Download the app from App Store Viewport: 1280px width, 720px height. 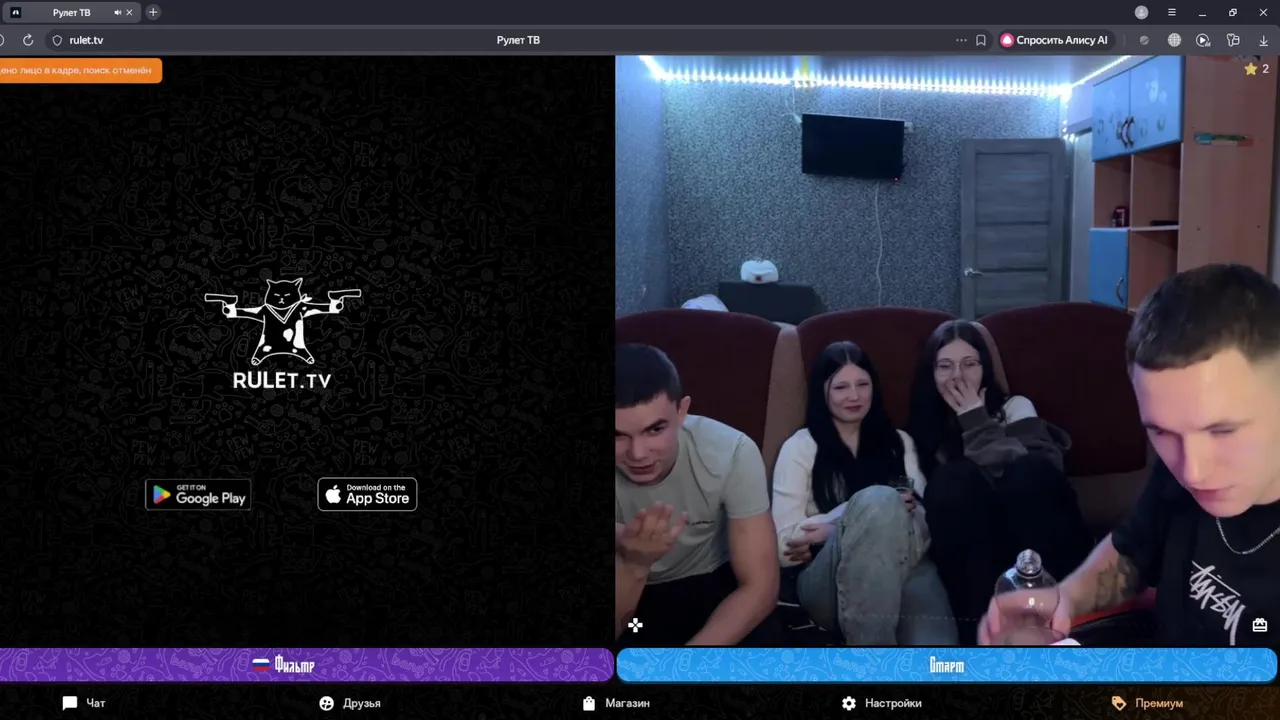(x=367, y=494)
